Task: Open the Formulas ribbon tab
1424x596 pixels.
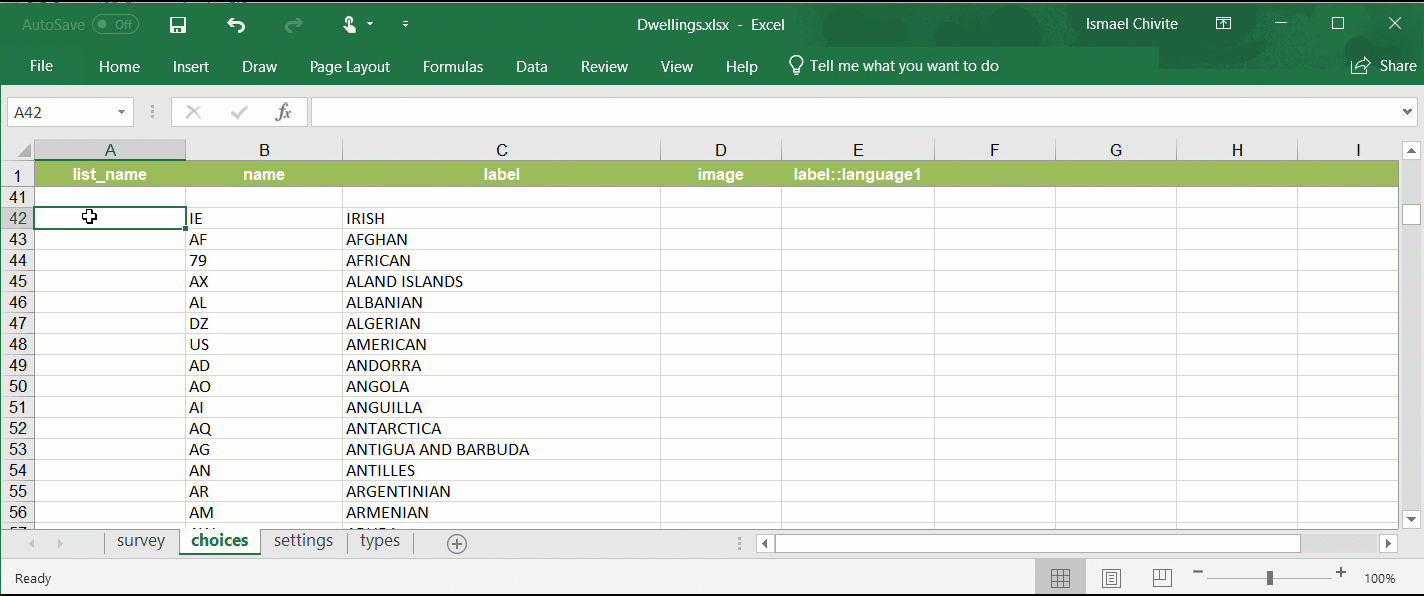Action: tap(453, 67)
